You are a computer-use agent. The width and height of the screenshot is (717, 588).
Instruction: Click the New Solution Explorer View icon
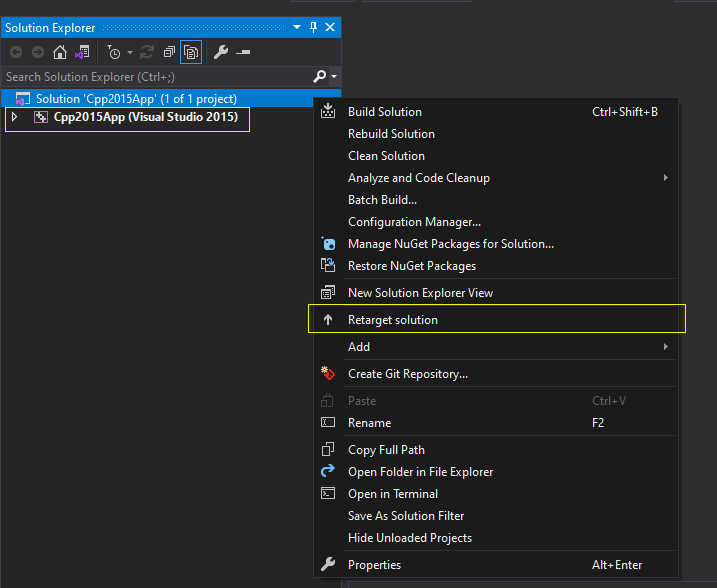[328, 292]
